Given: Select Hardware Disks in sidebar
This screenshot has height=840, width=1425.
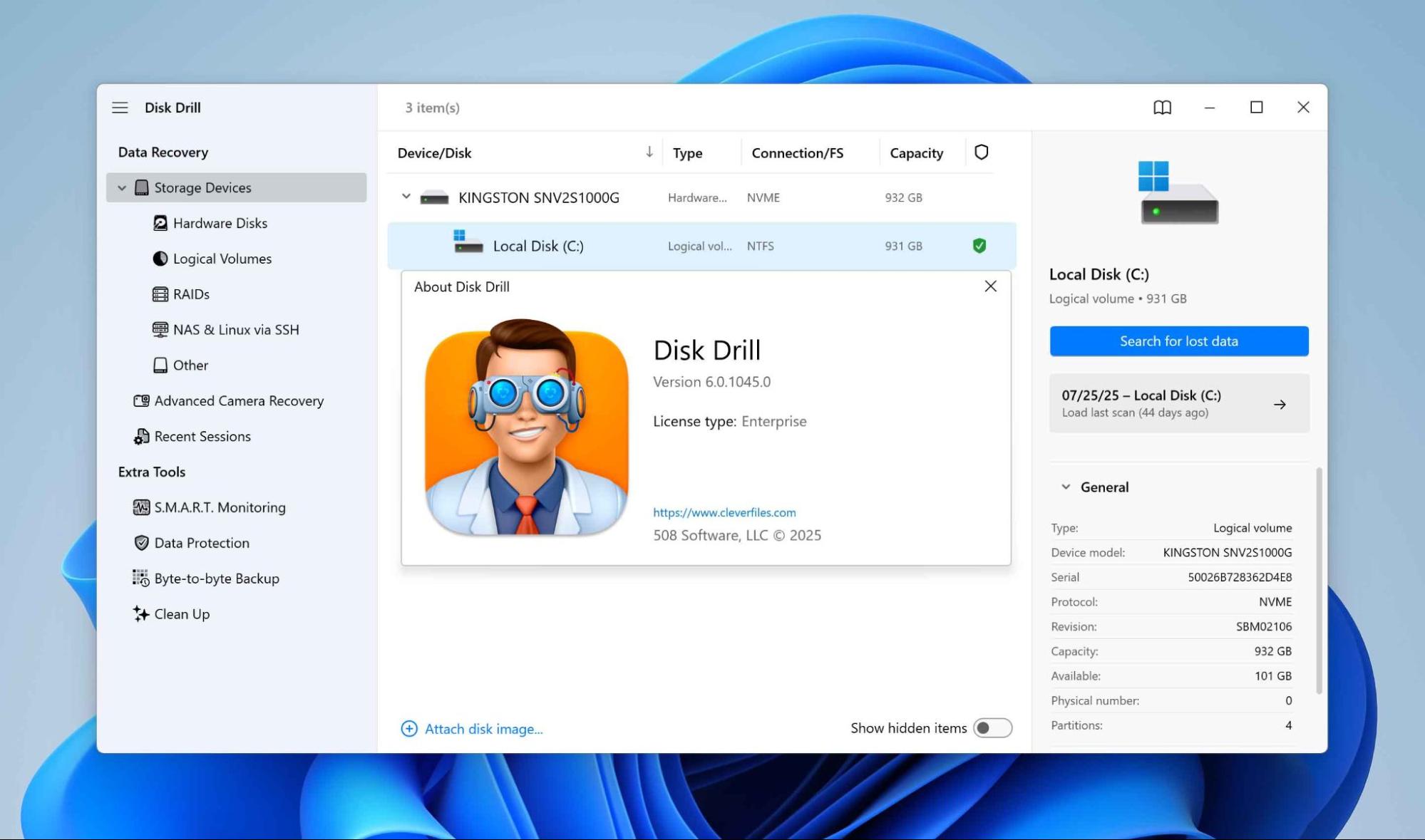Looking at the screenshot, I should (220, 224).
